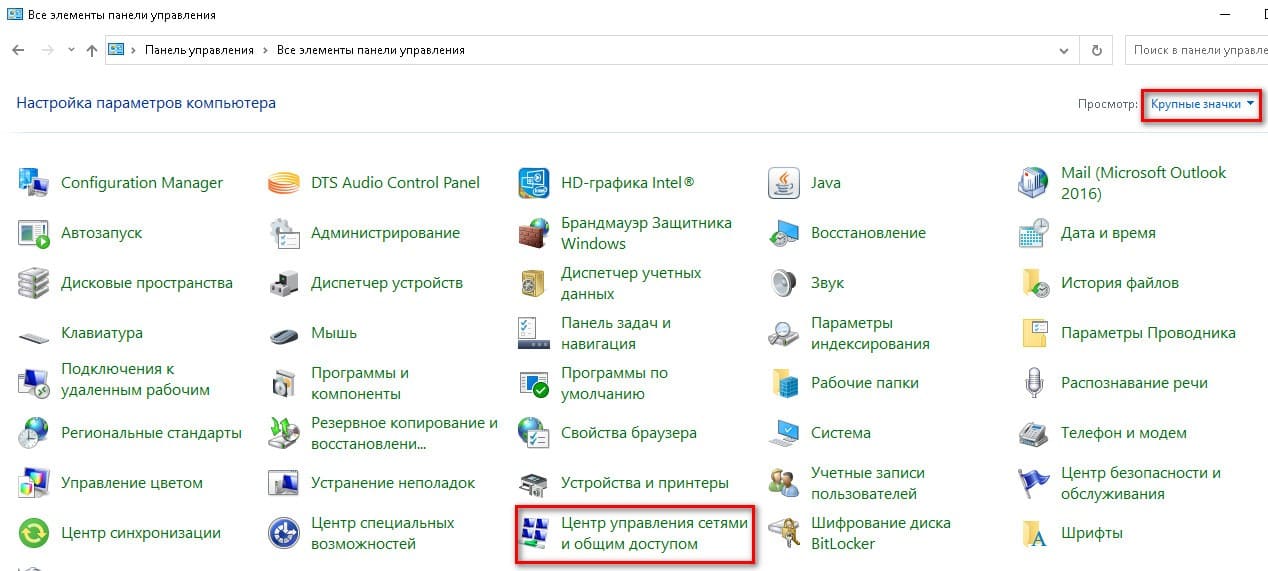1268x571 pixels.
Task: Click Панель задач и навигация icon
Action: pyautogui.click(x=534, y=333)
